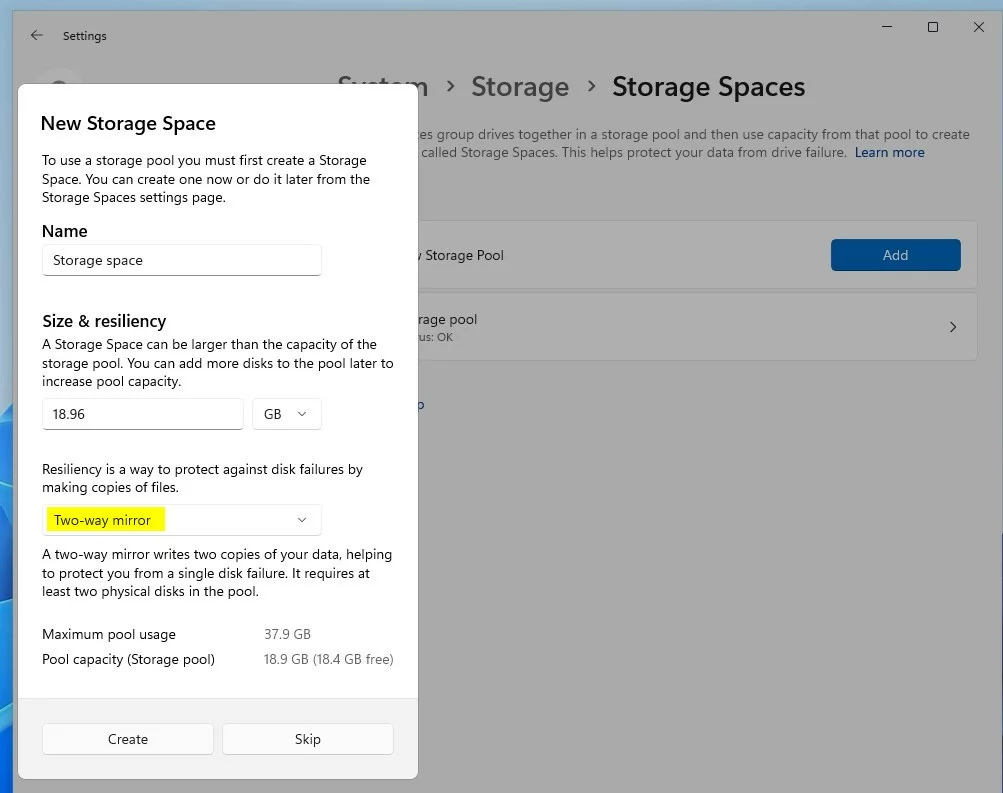Click the Name label above the text field

65,231
